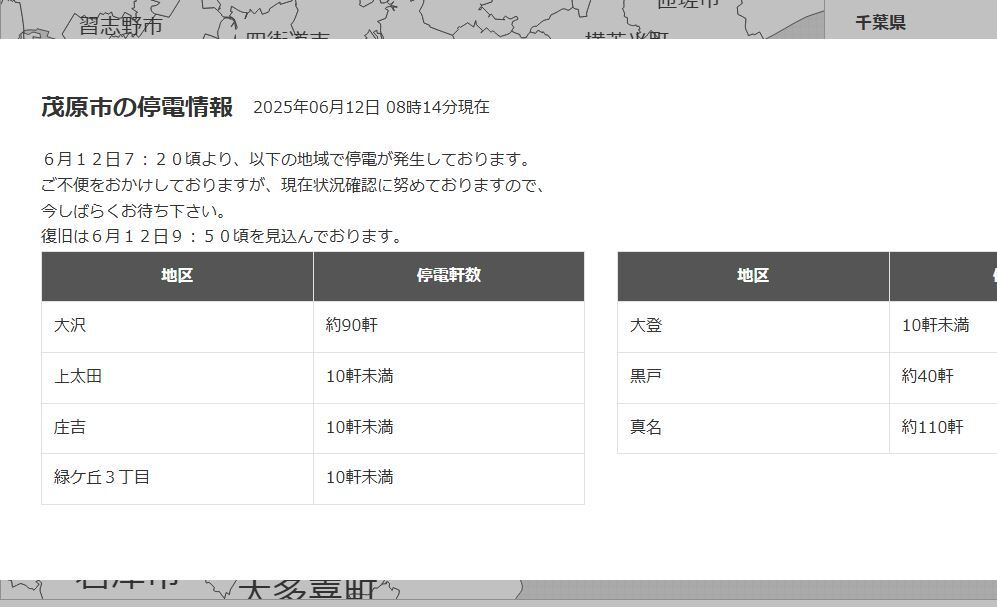
Task: Select the 約110軒 value cell
Action: 944,428
